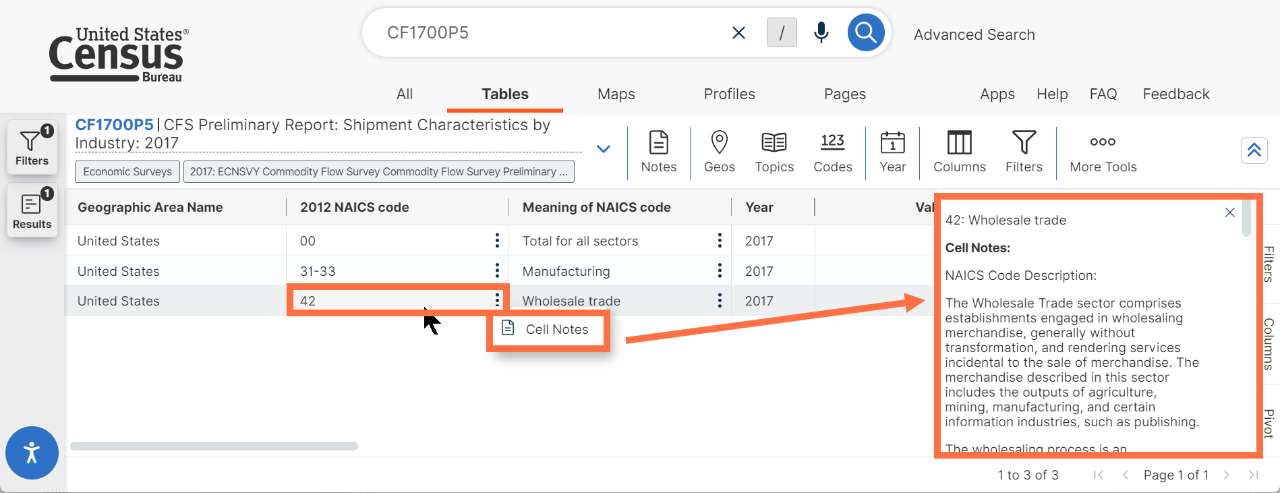Click the CF1700P5 table ID link
Viewport: 1280px width, 493px height.
click(x=114, y=125)
